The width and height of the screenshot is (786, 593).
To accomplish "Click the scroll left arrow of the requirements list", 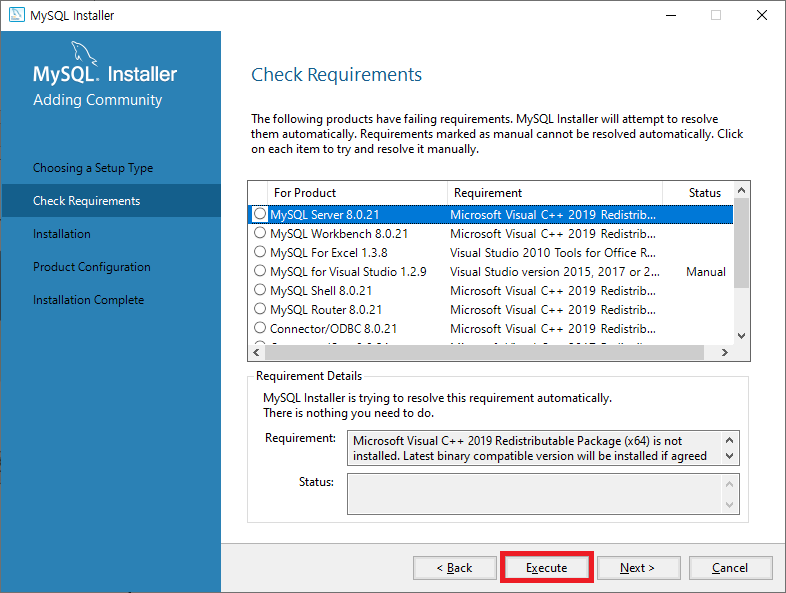I will pos(257,352).
